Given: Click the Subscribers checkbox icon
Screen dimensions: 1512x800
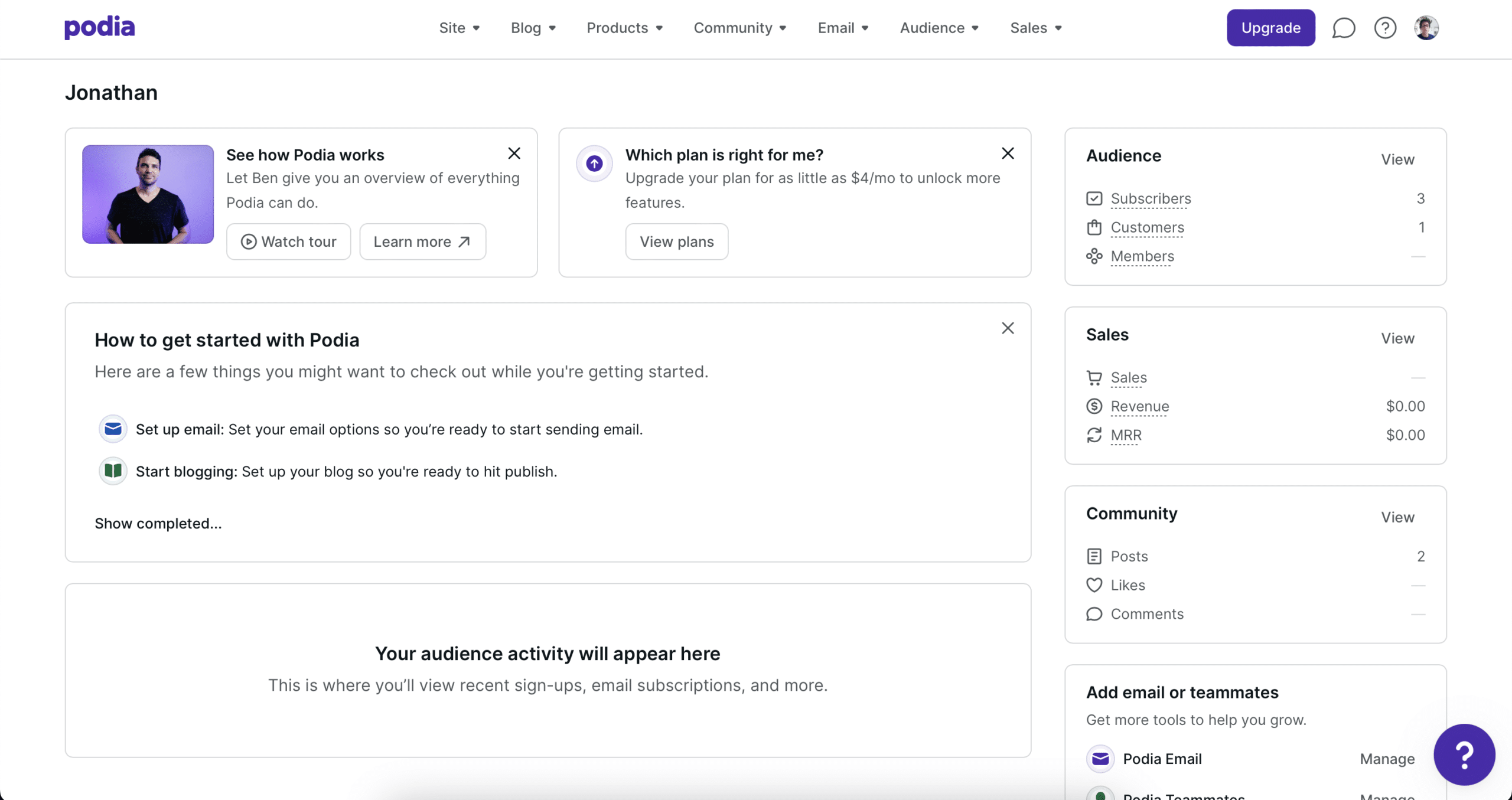Looking at the screenshot, I should coord(1094,198).
